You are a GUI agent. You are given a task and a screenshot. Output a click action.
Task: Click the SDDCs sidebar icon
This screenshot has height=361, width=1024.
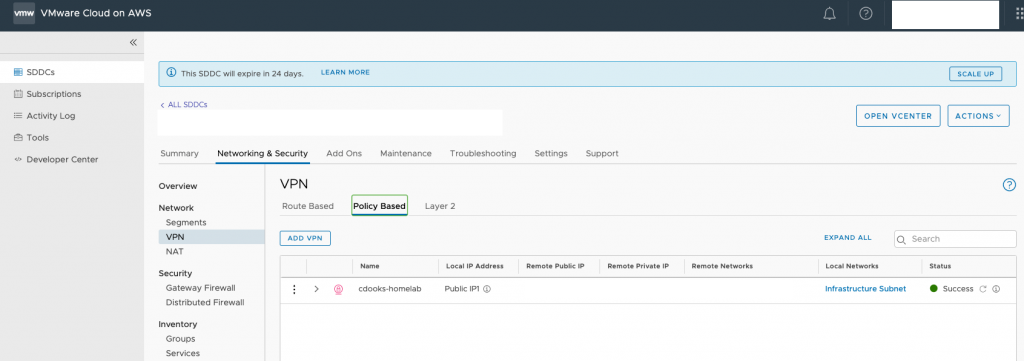pos(18,72)
